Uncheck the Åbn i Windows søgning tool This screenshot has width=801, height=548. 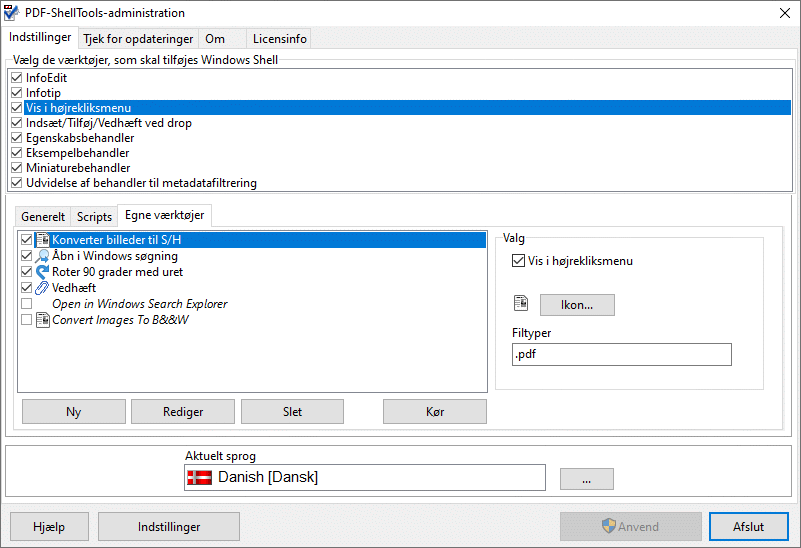click(x=27, y=255)
